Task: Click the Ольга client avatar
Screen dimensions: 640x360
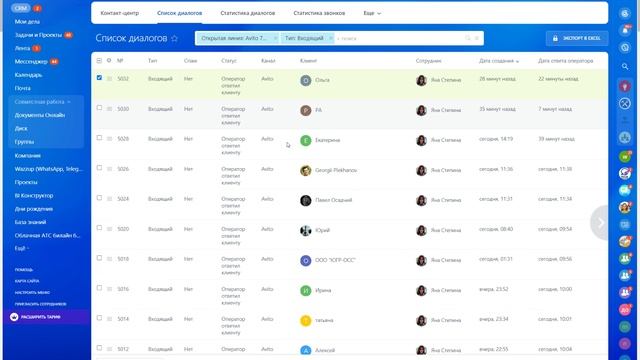Action: [306, 80]
